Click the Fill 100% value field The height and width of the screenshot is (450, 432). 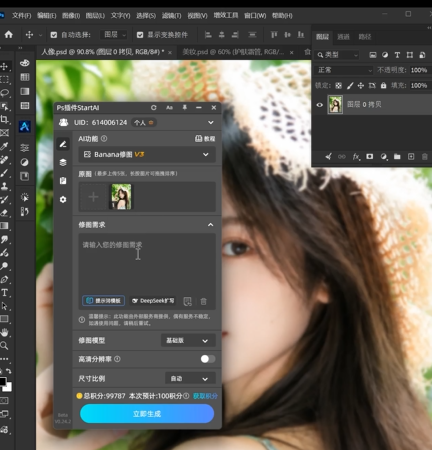point(419,86)
